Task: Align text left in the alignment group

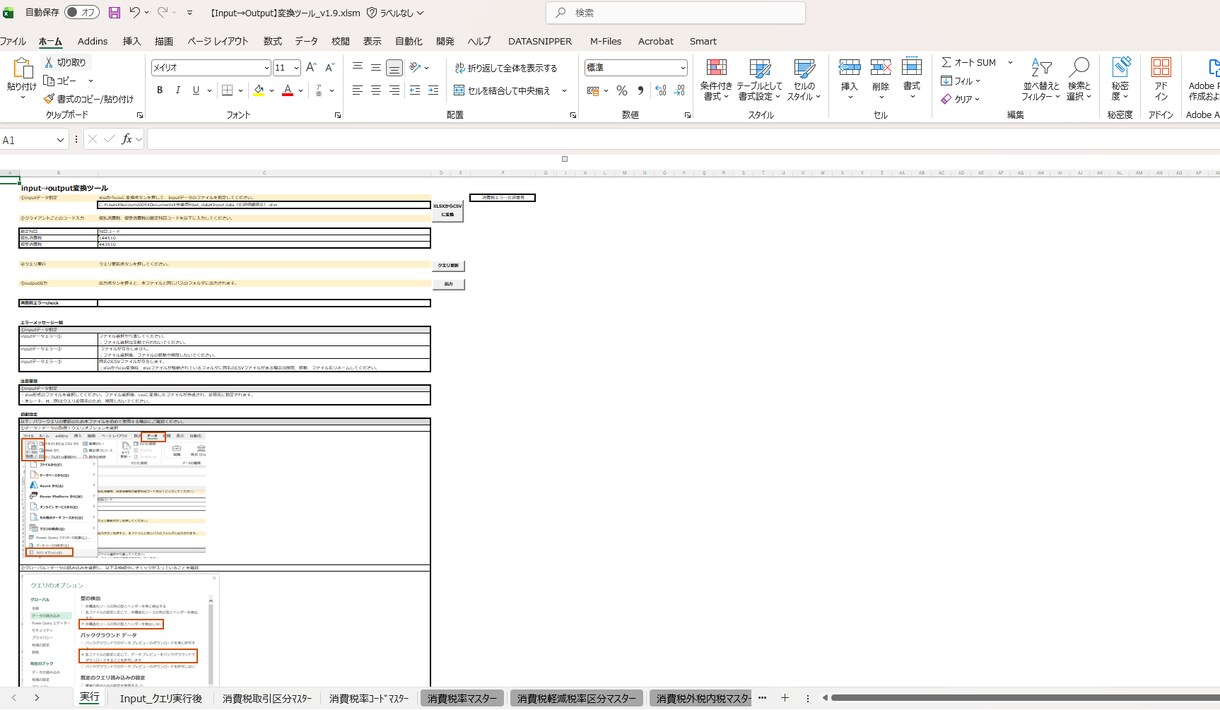Action: (357, 90)
